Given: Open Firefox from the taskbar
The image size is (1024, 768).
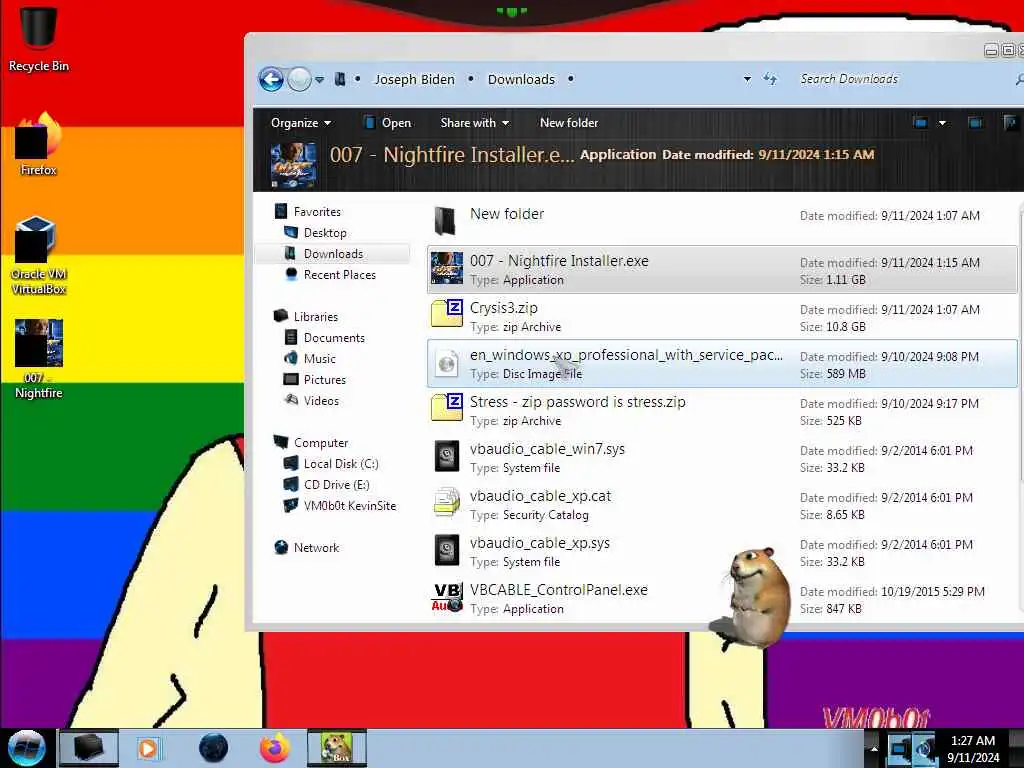Looking at the screenshot, I should (x=275, y=748).
